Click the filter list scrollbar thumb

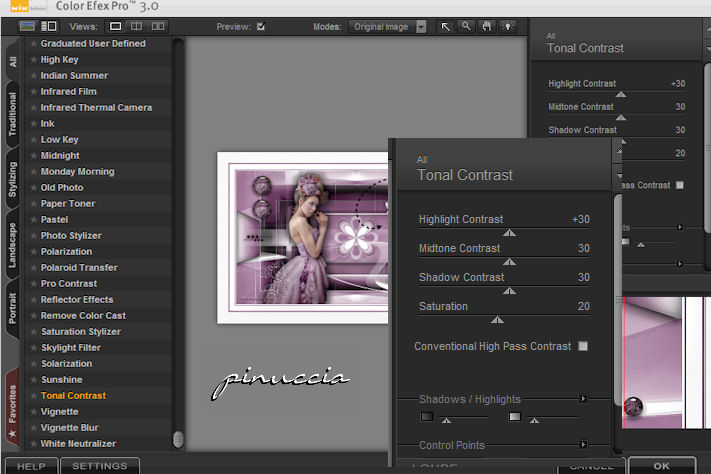pos(178,439)
